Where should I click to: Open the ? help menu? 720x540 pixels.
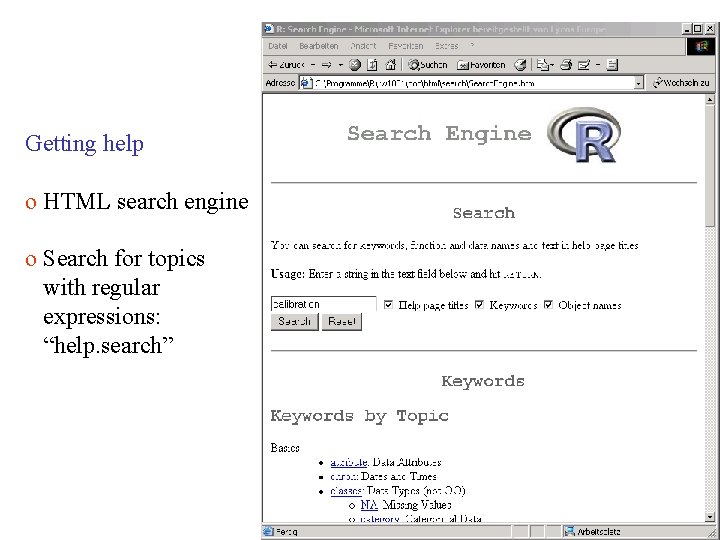(x=472, y=45)
